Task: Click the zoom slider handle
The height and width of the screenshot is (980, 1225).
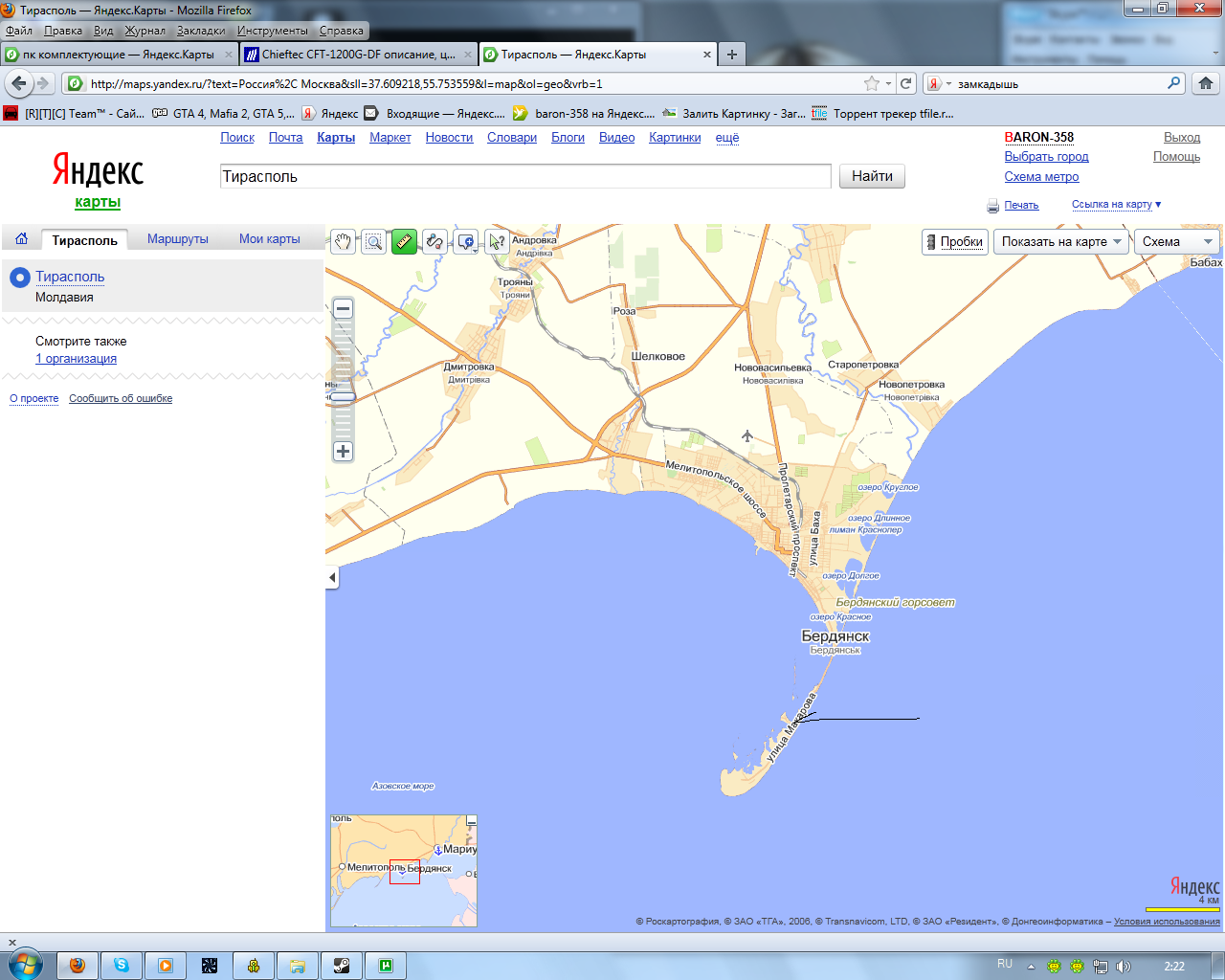Action: [x=343, y=396]
